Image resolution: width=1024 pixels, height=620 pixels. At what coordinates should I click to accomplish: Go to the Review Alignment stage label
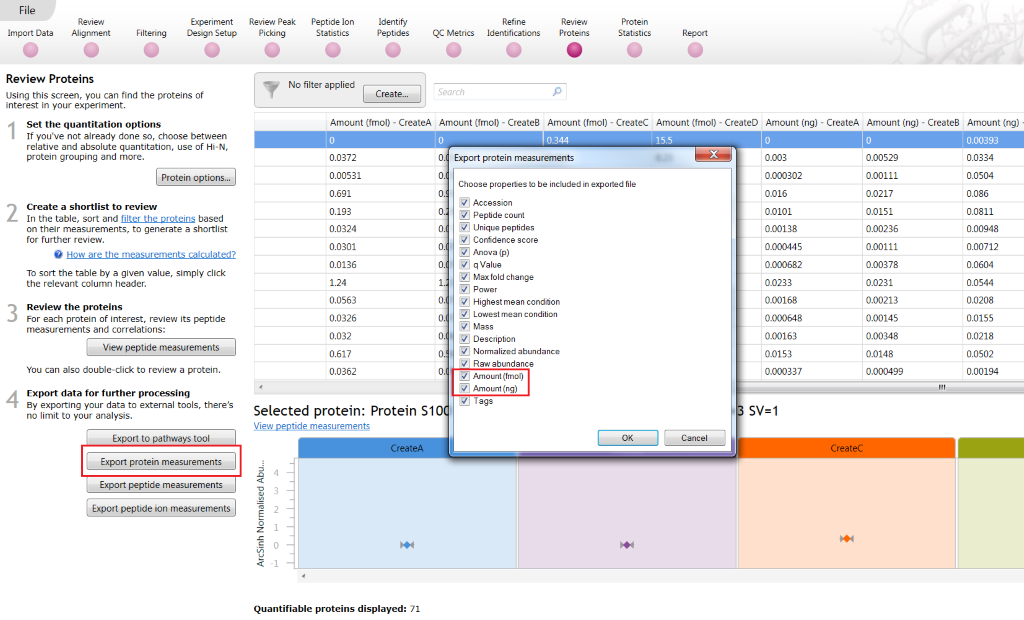(91, 27)
